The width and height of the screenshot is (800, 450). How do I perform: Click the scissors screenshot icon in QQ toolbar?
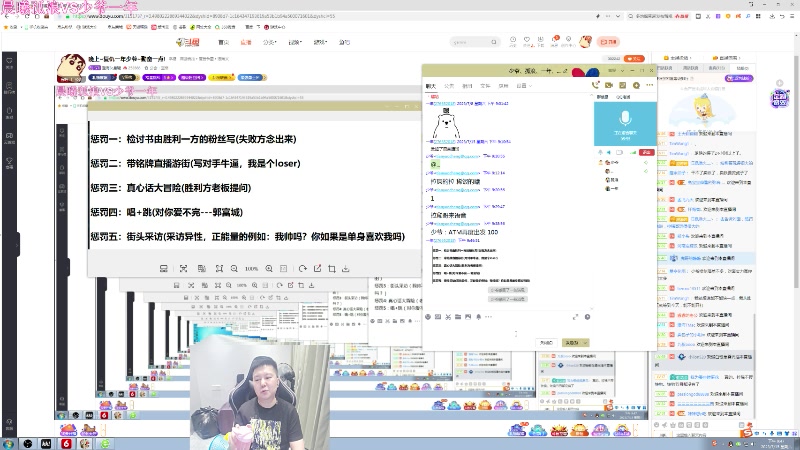[x=448, y=317]
